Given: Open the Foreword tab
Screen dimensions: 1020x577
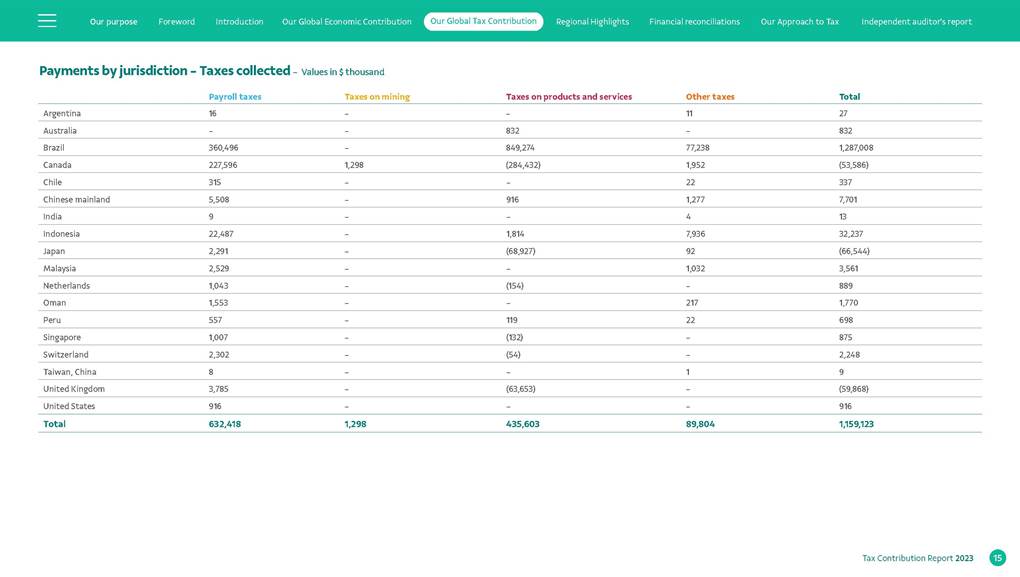Looking at the screenshot, I should [177, 22].
